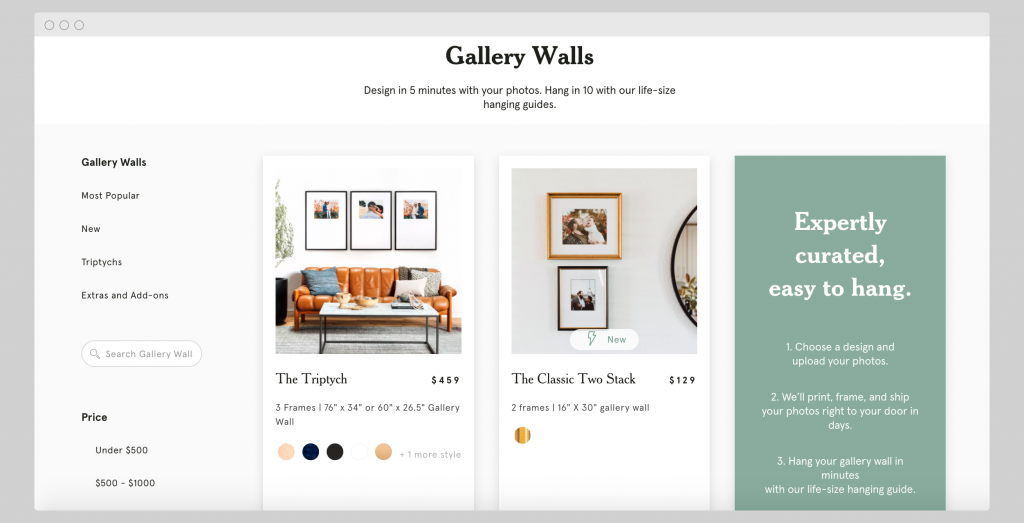Filter price $500 - $1000

pyautogui.click(x=125, y=483)
